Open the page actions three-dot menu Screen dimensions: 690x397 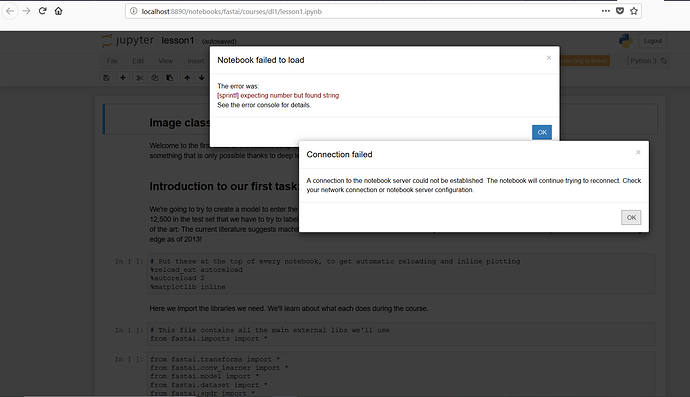point(606,11)
